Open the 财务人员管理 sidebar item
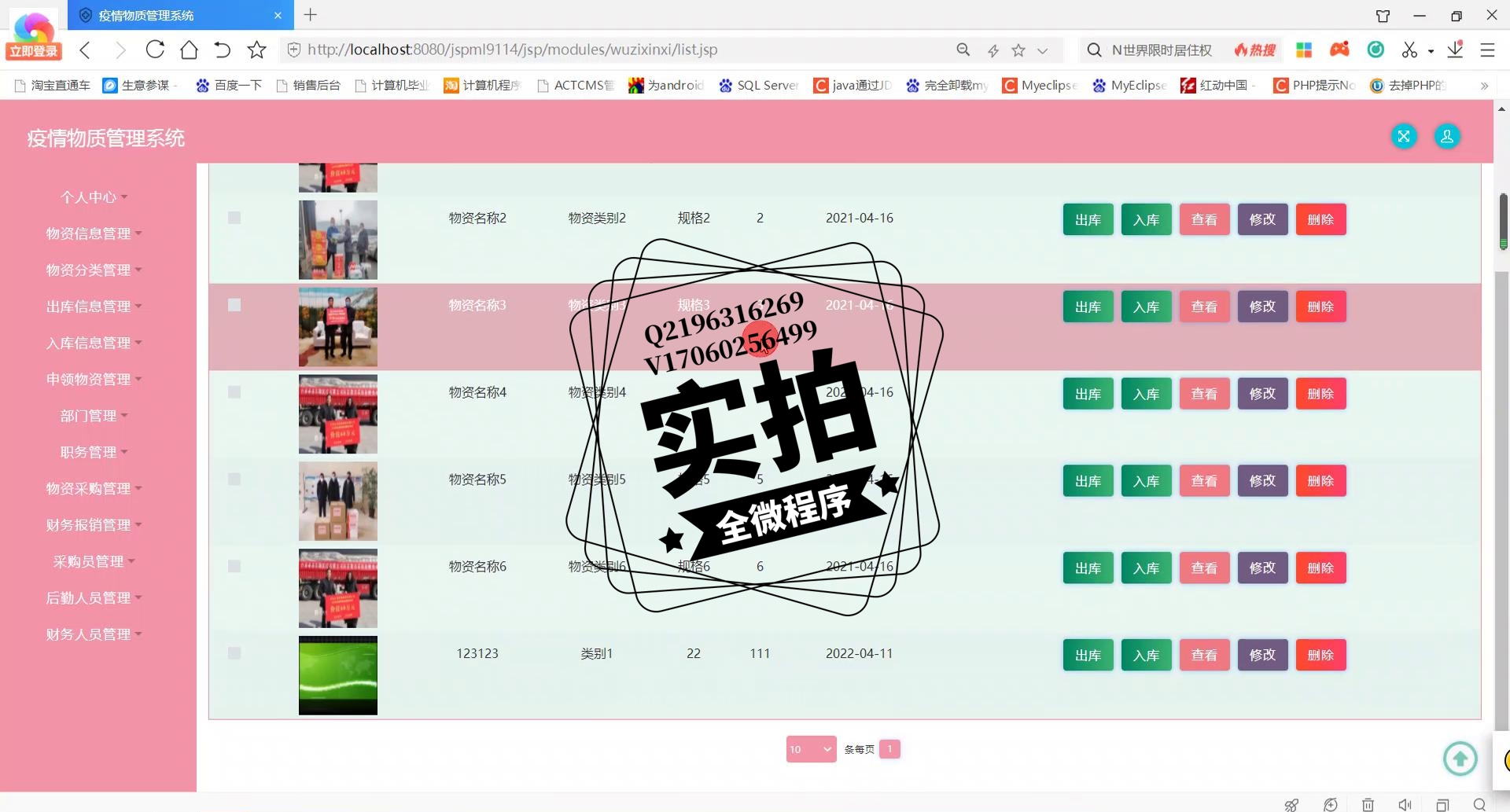The width and height of the screenshot is (1510, 812). [94, 634]
